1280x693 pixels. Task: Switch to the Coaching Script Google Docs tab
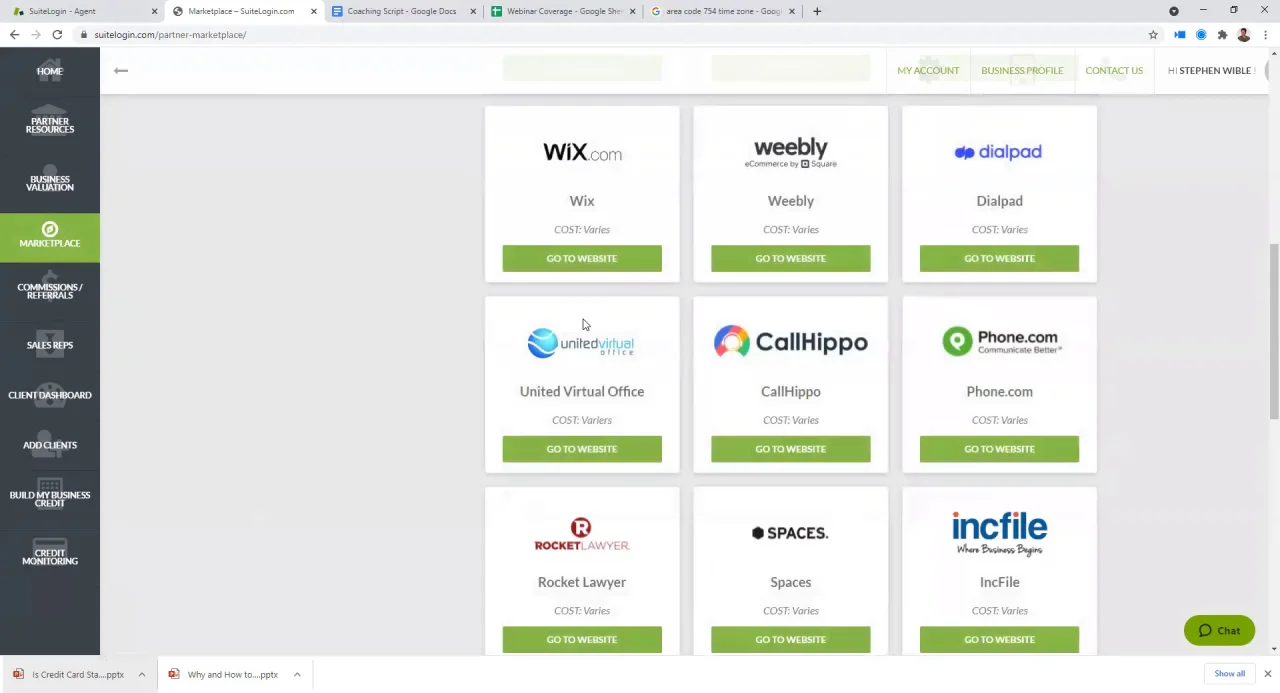[403, 11]
